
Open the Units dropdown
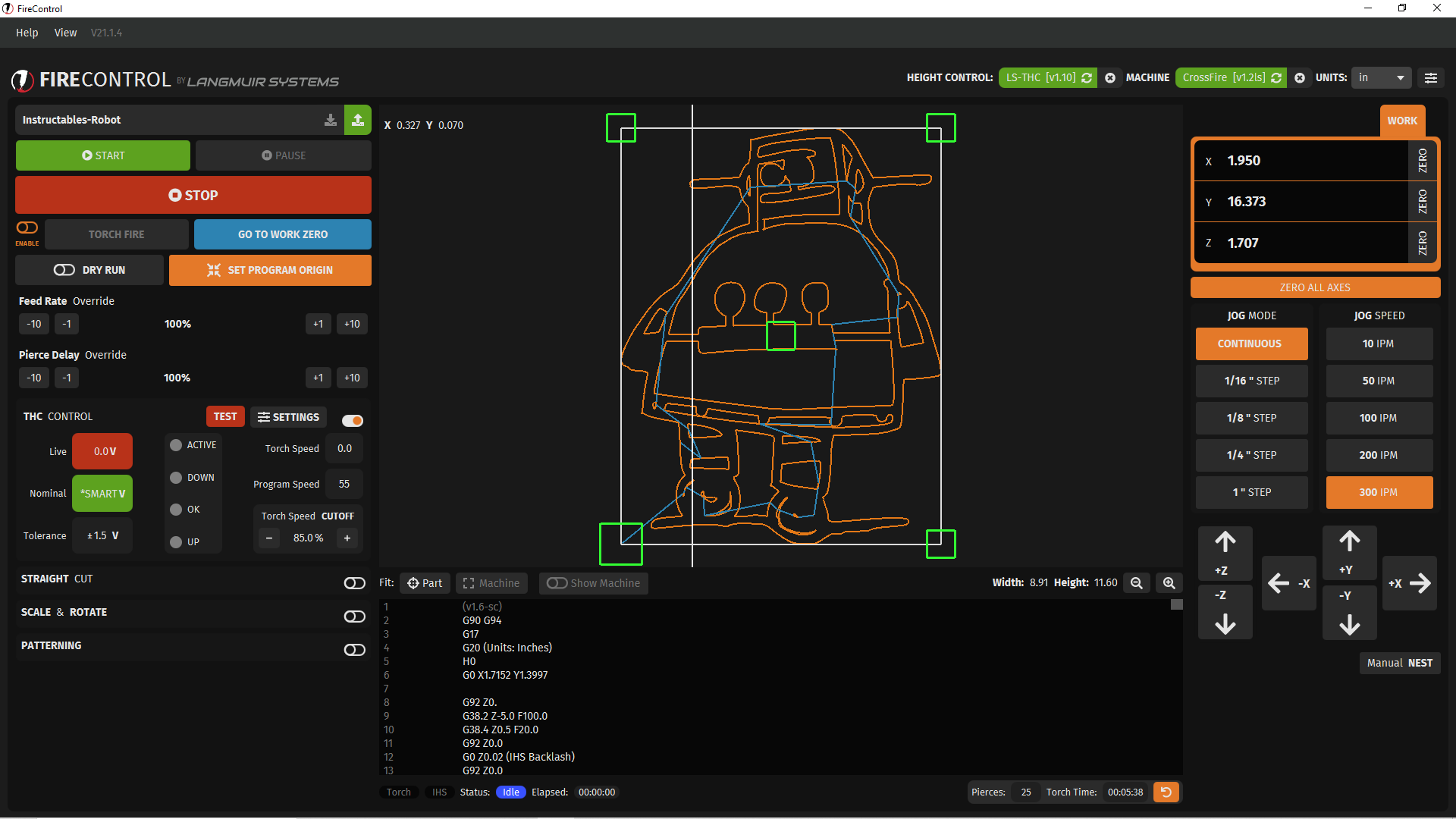1381,77
